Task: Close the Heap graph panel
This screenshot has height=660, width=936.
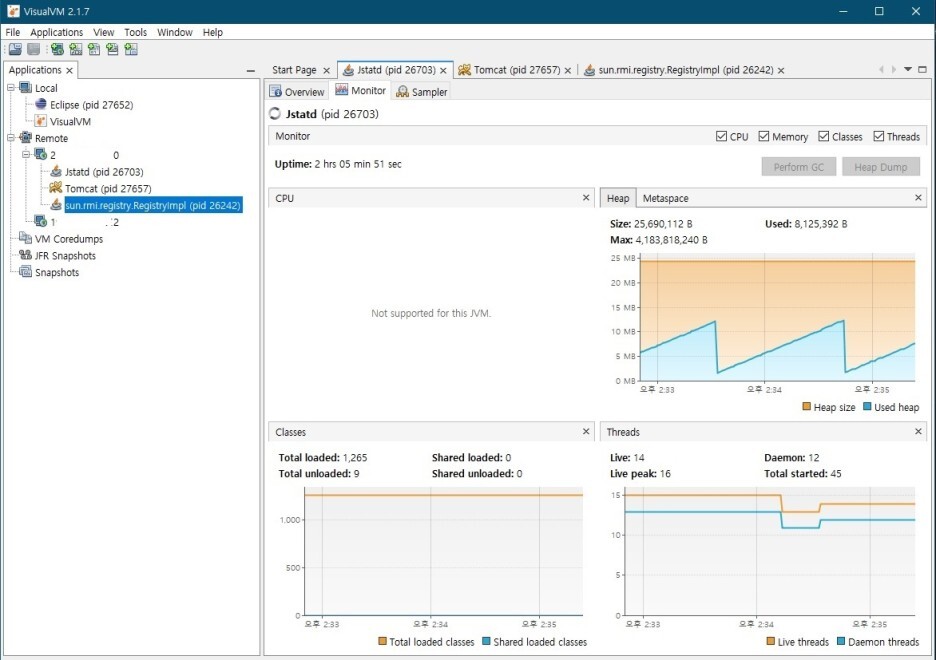Action: pyautogui.click(x=918, y=198)
